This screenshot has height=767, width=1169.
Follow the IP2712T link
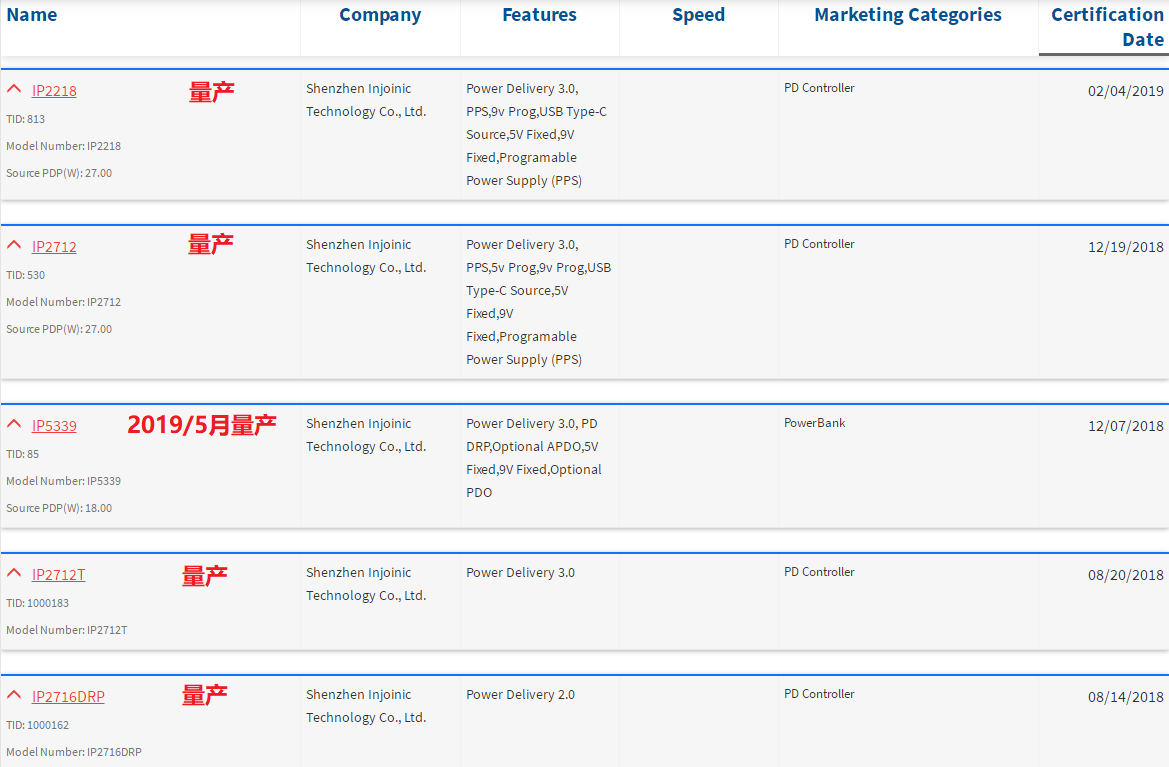click(58, 575)
